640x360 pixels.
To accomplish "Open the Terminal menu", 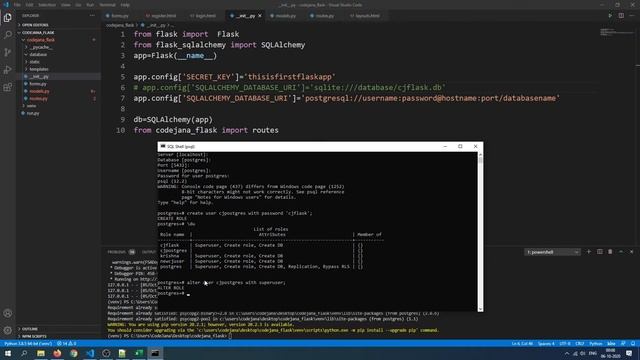I will click(107, 5).
